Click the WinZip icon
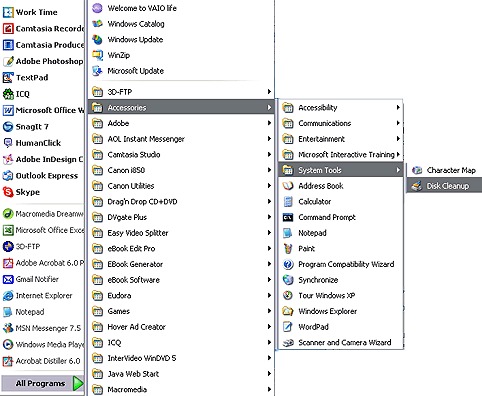This screenshot has height=396, width=482. click(x=97, y=55)
